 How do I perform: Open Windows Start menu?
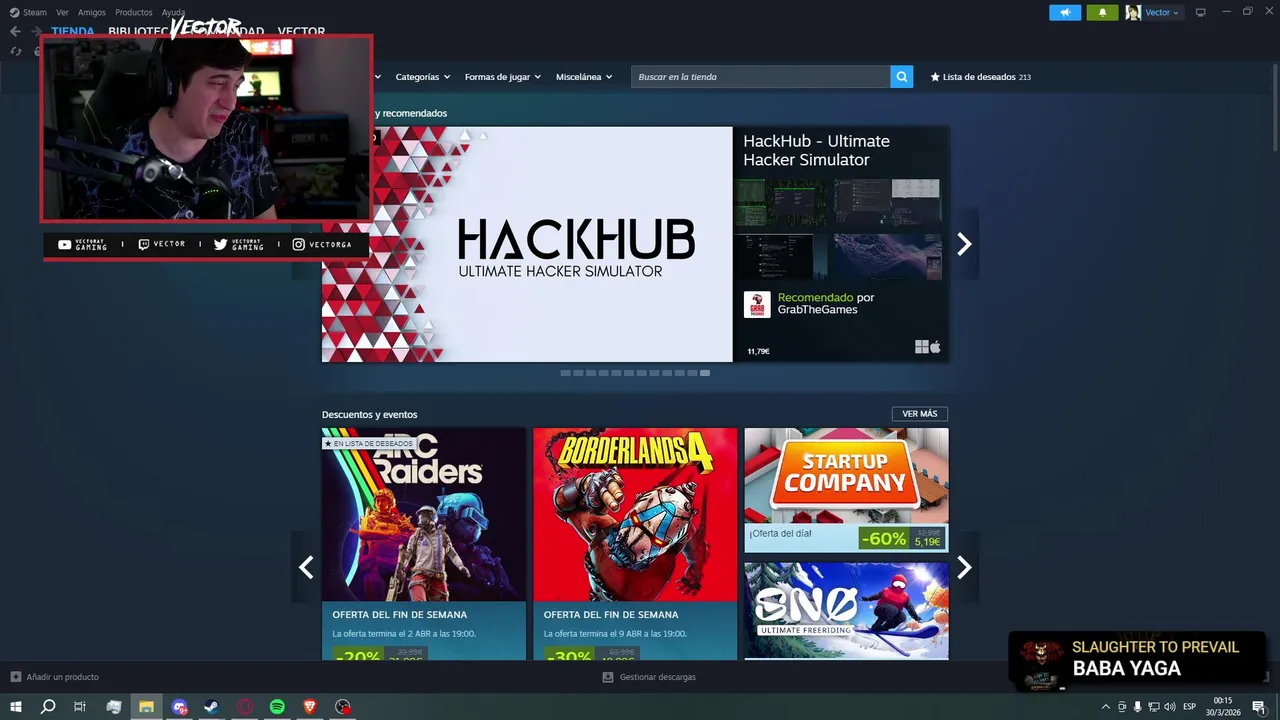(15, 707)
